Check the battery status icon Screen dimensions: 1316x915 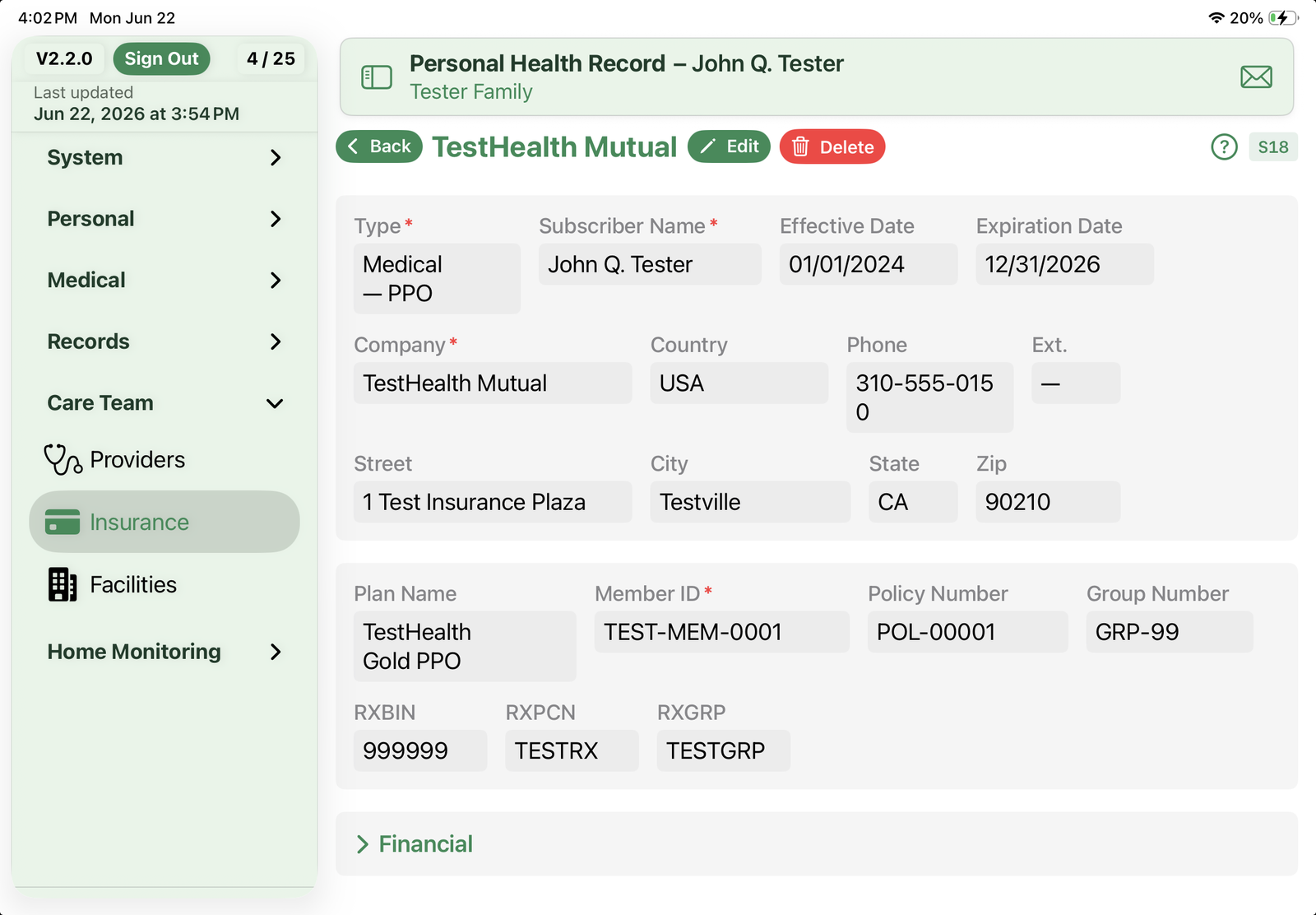tap(1282, 18)
